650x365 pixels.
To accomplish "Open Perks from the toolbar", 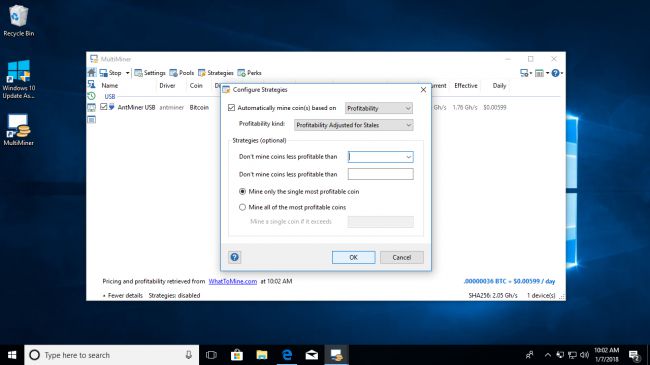I will click(x=250, y=73).
